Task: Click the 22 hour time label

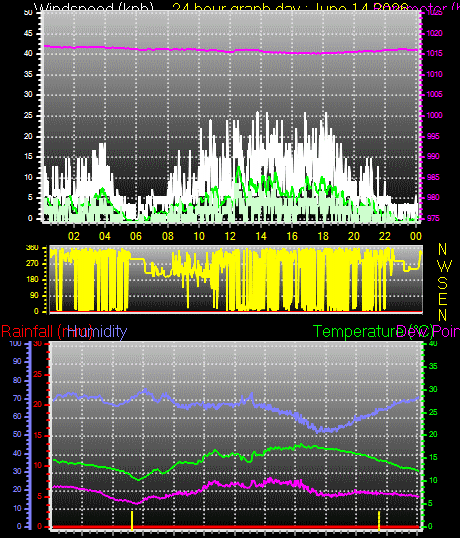Action: (385, 236)
